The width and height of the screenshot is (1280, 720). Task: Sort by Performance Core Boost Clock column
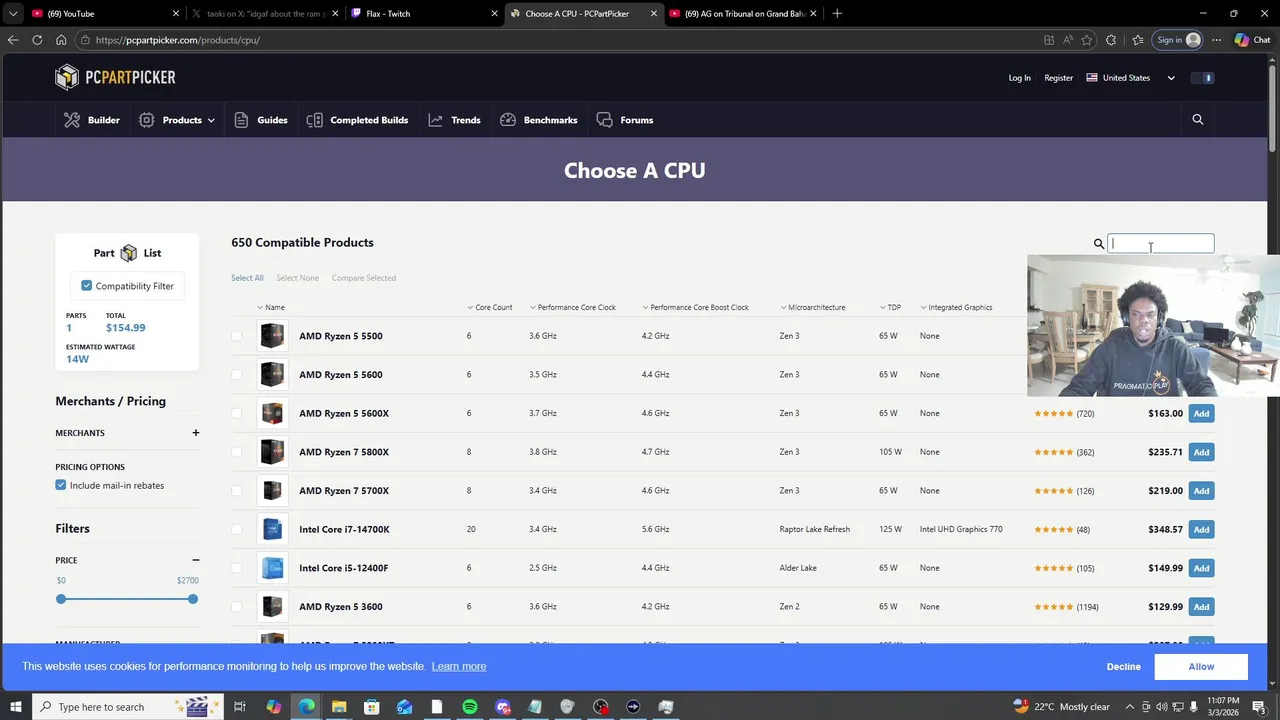695,307
